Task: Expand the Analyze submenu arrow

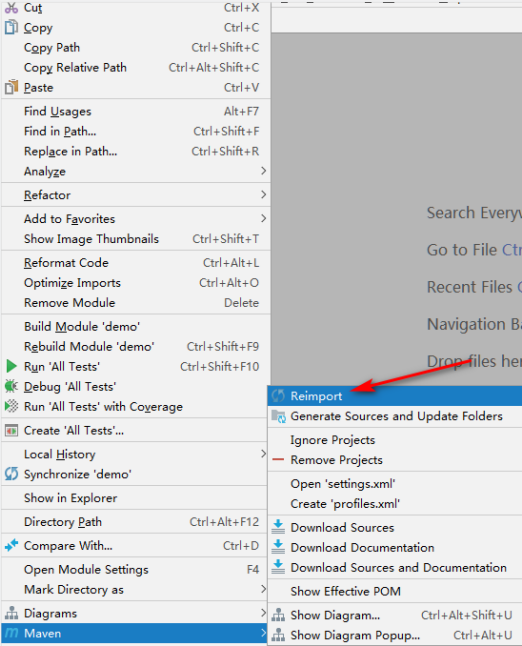Action: tap(264, 171)
